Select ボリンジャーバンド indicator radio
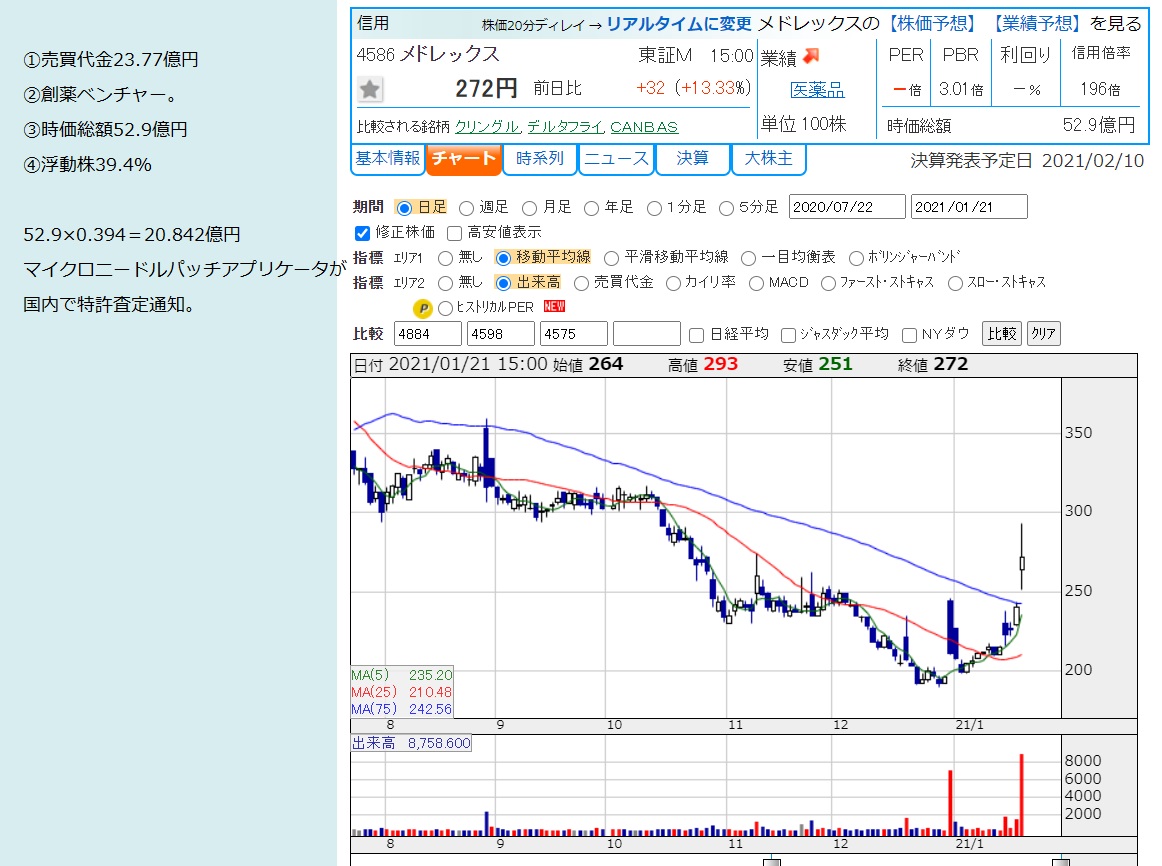Screen dimensions: 1162x866 [856, 258]
